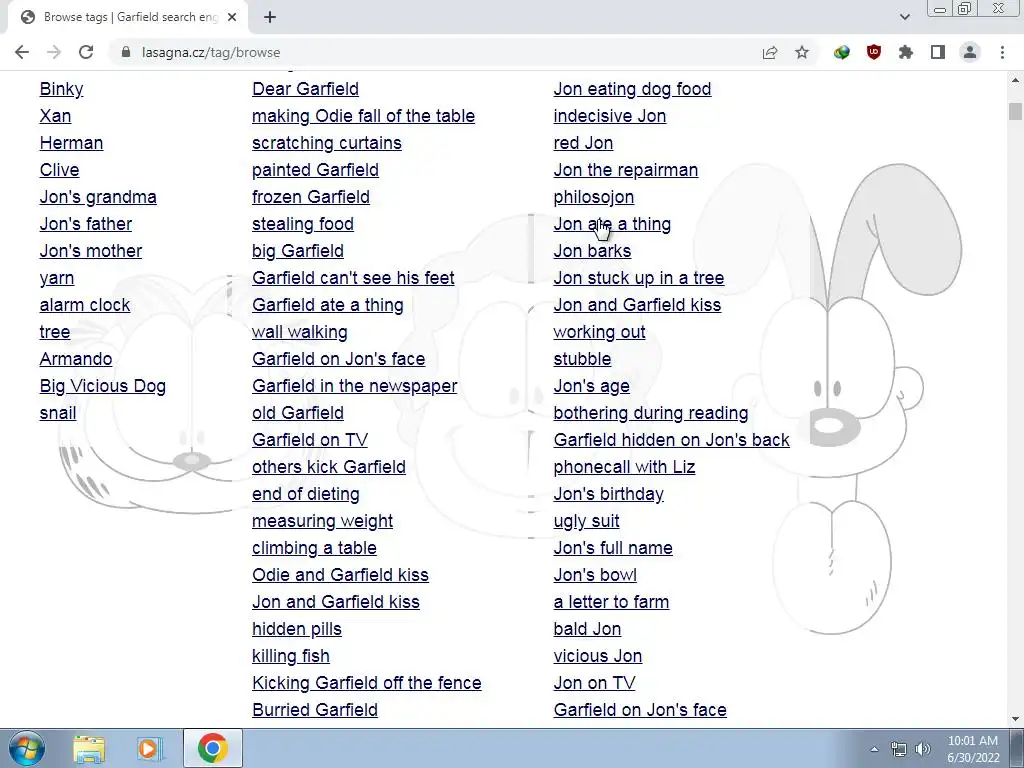
Task: Open the Jon's full name tag
Action: [x=613, y=548]
